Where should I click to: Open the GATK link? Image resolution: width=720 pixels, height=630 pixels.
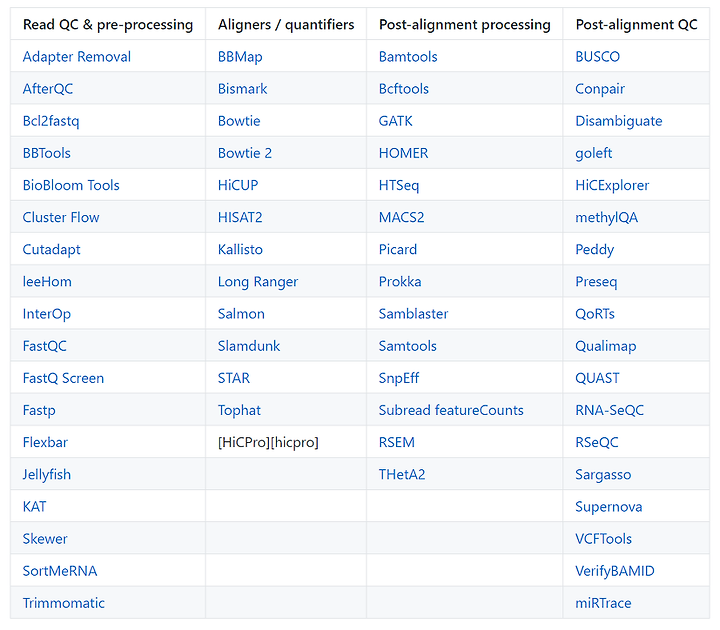(x=396, y=121)
